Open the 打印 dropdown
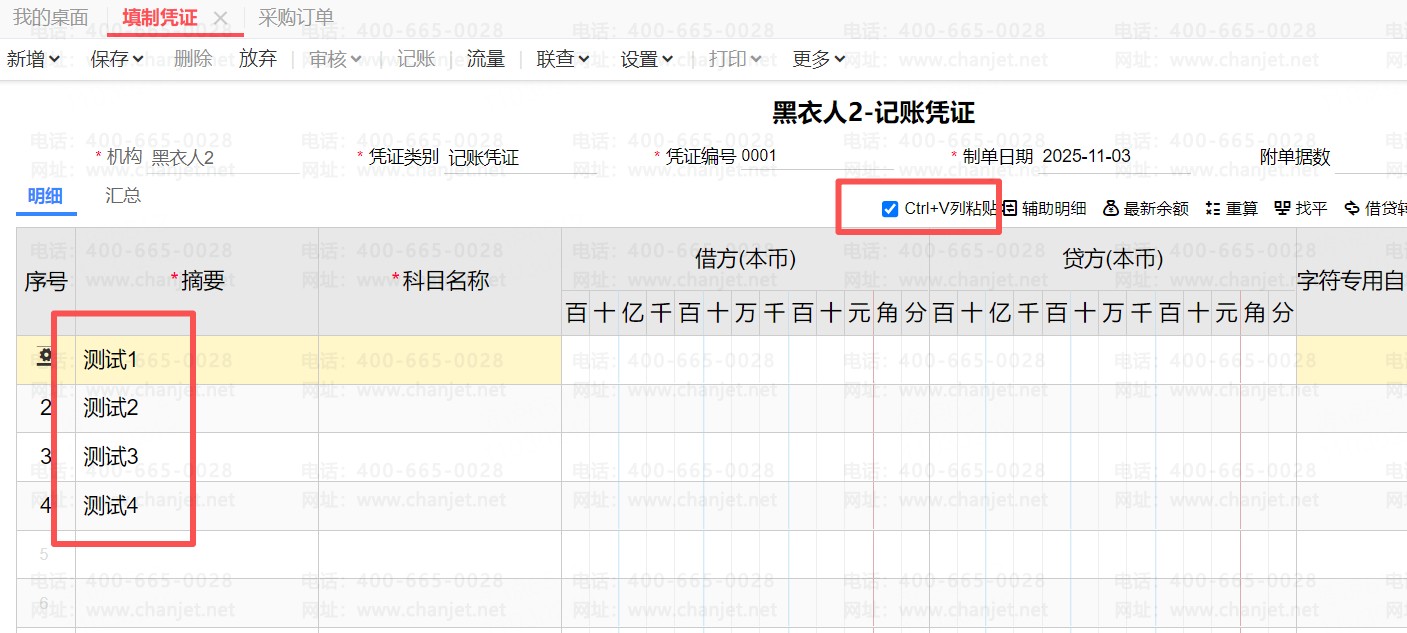The image size is (1407, 633). 735,59
